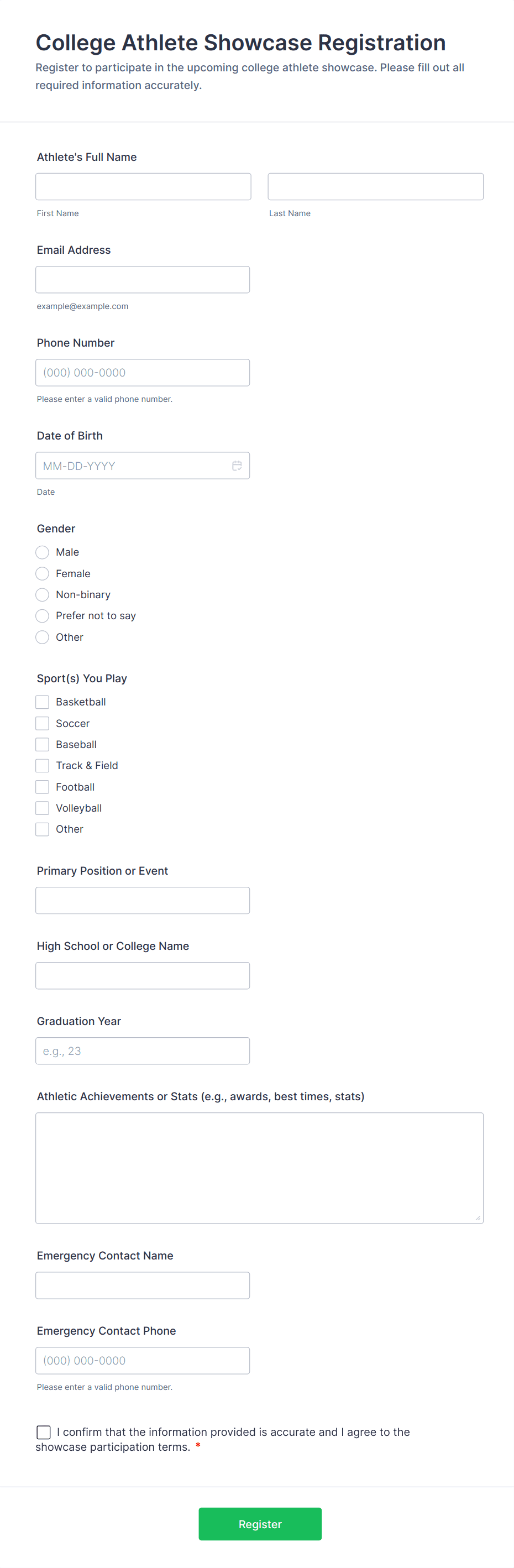Check the Track & Field checkbox
The image size is (514, 1568).
42,766
